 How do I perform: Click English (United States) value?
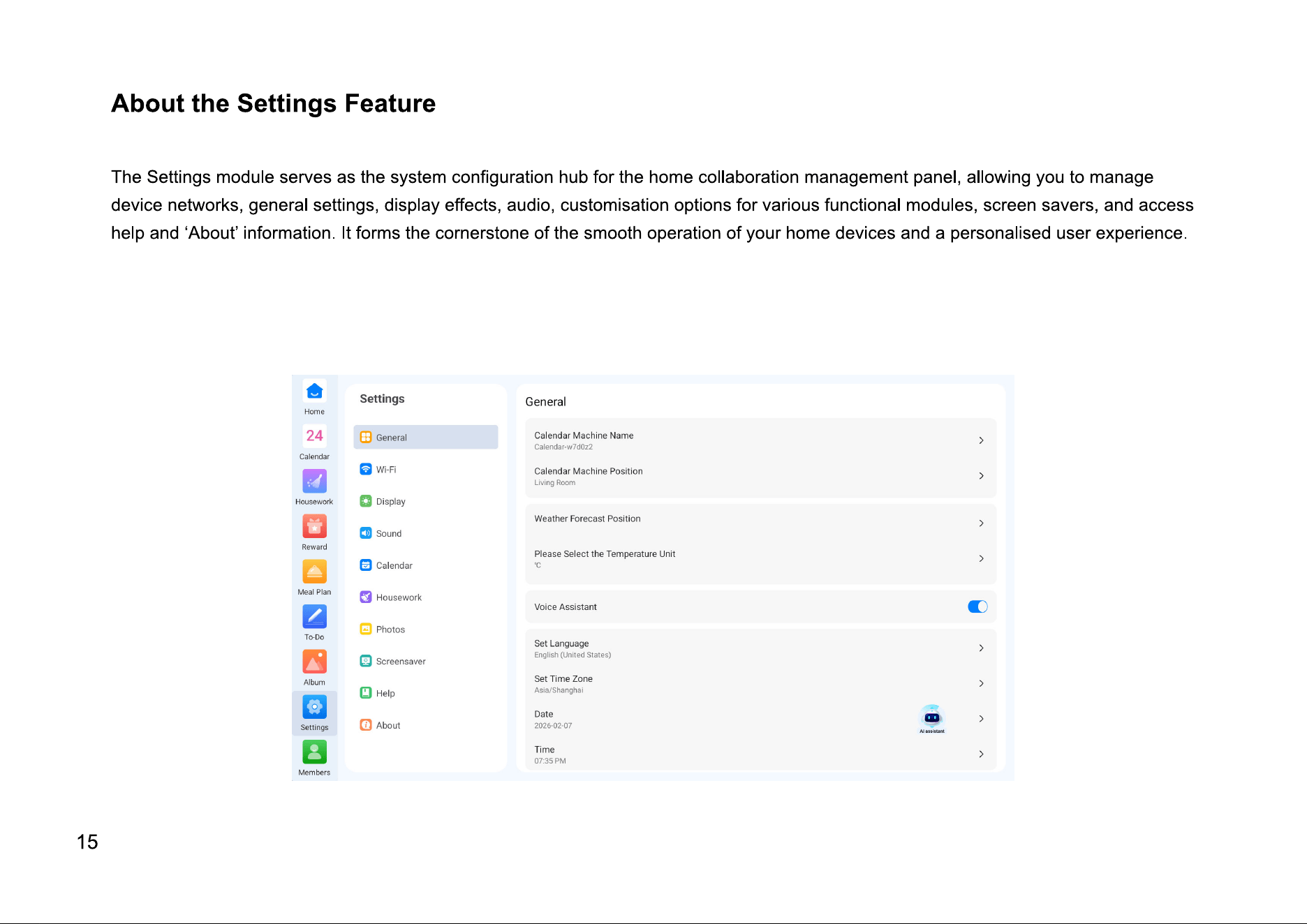(573, 655)
